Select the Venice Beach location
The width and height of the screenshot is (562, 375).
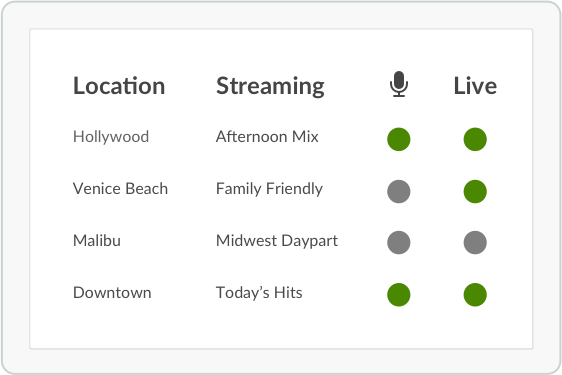tap(120, 189)
